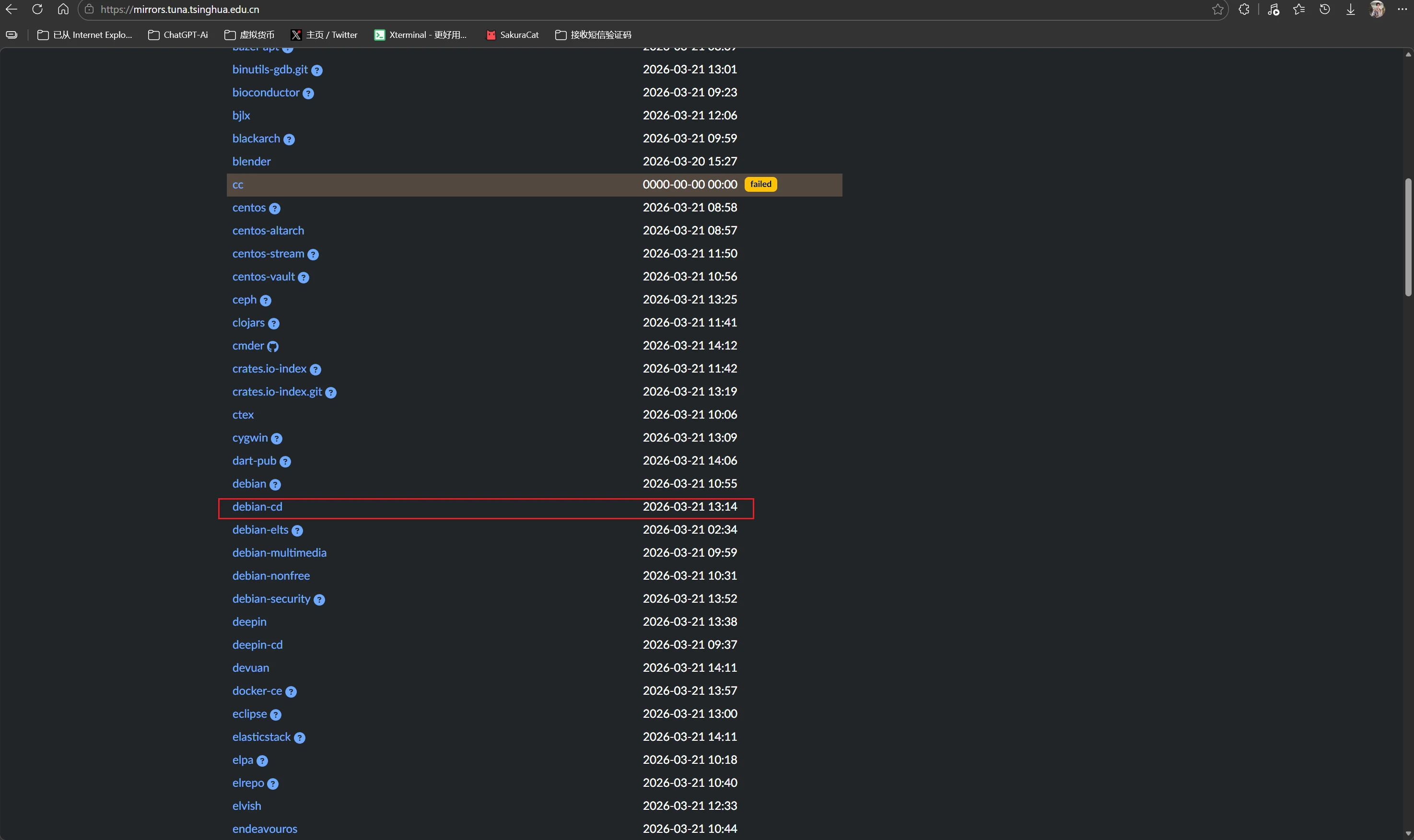Open the Downloads arrow icon
Viewport: 1414px width, 840px height.
1351,10
